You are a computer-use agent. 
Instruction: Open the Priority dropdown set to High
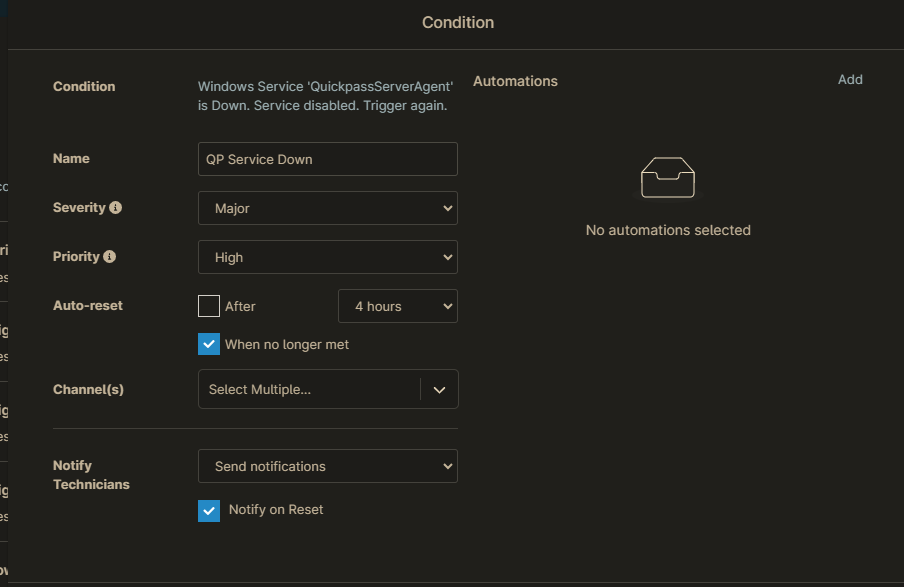(x=327, y=257)
